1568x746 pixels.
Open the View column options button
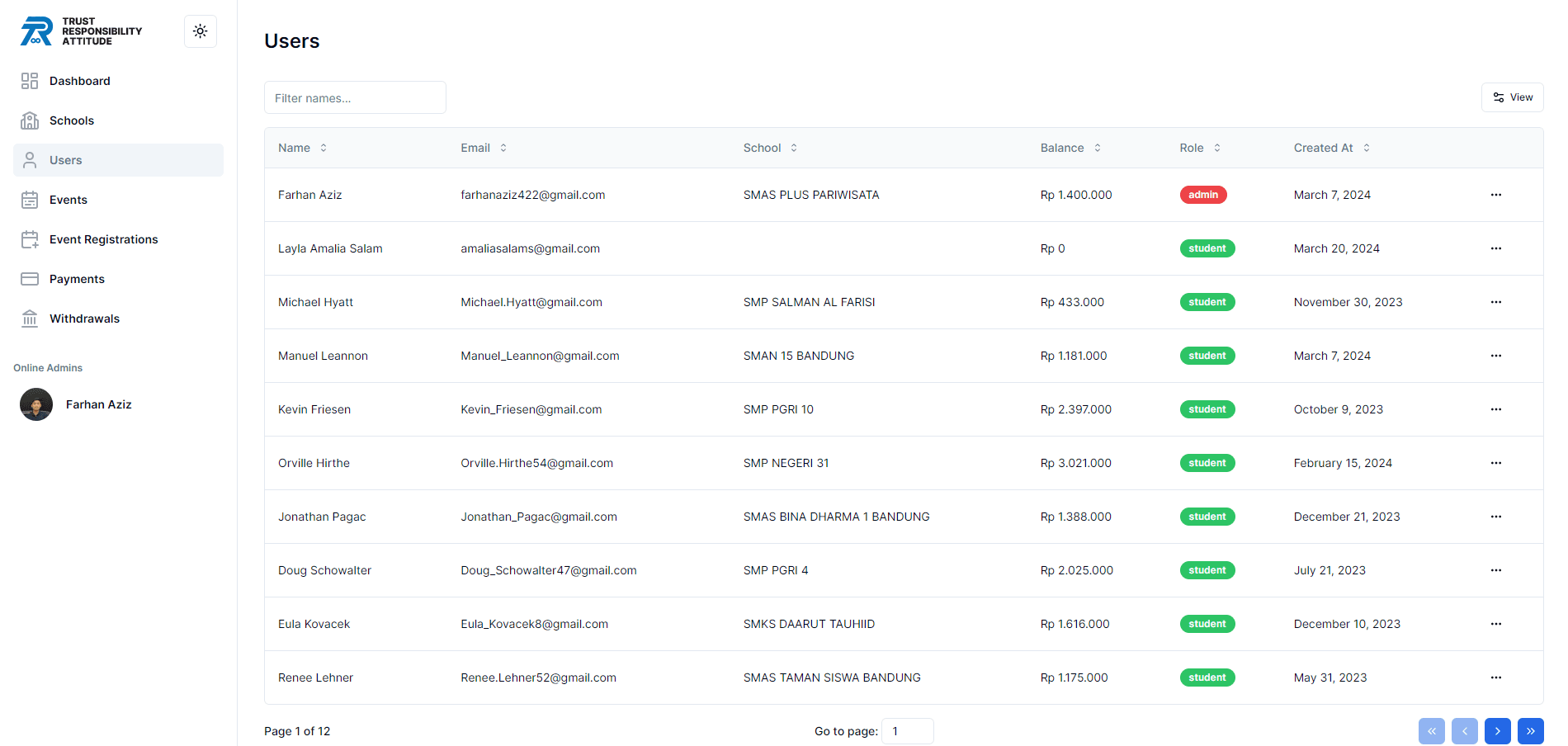1513,97
